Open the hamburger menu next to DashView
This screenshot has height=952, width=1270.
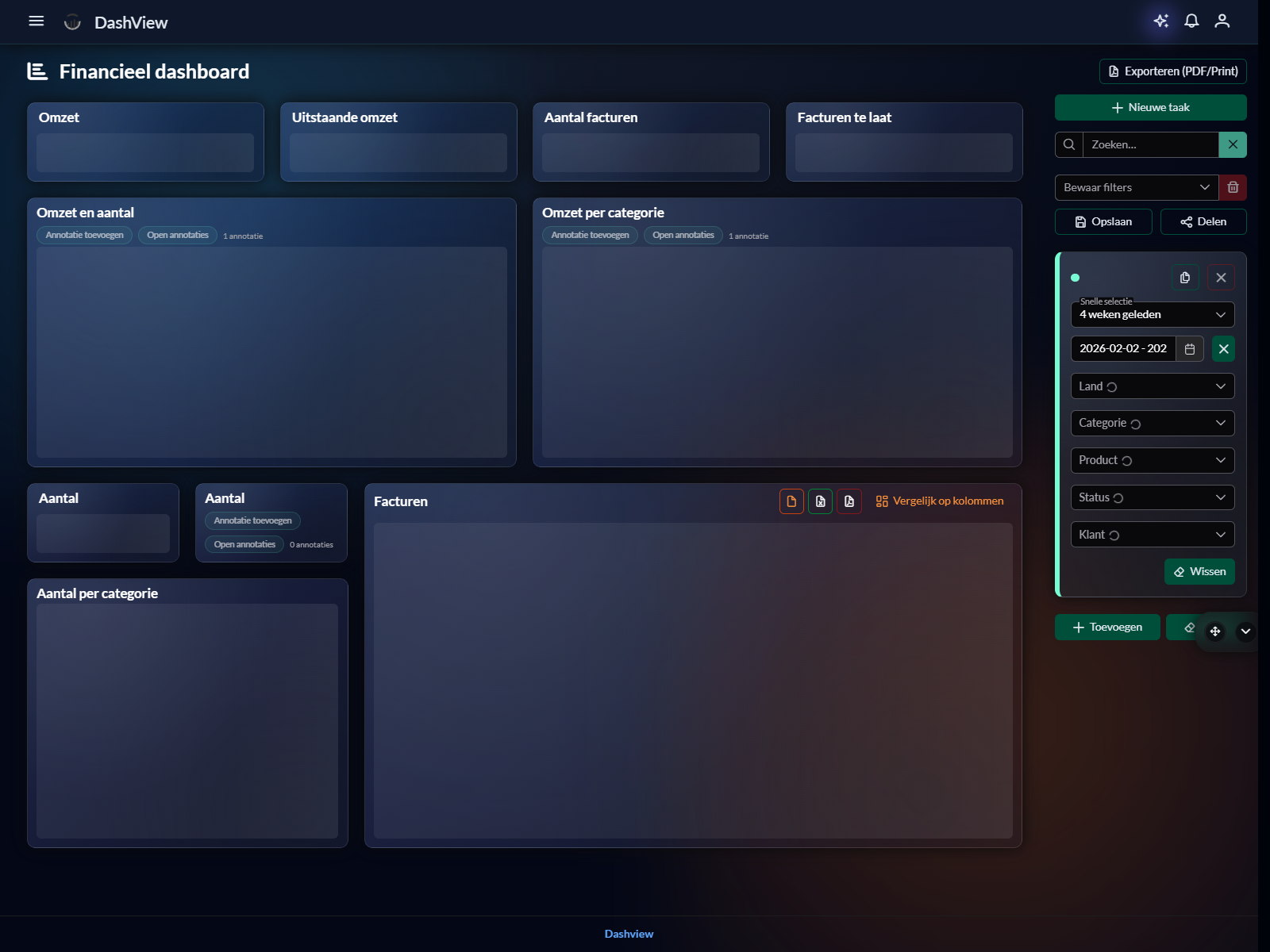(36, 21)
